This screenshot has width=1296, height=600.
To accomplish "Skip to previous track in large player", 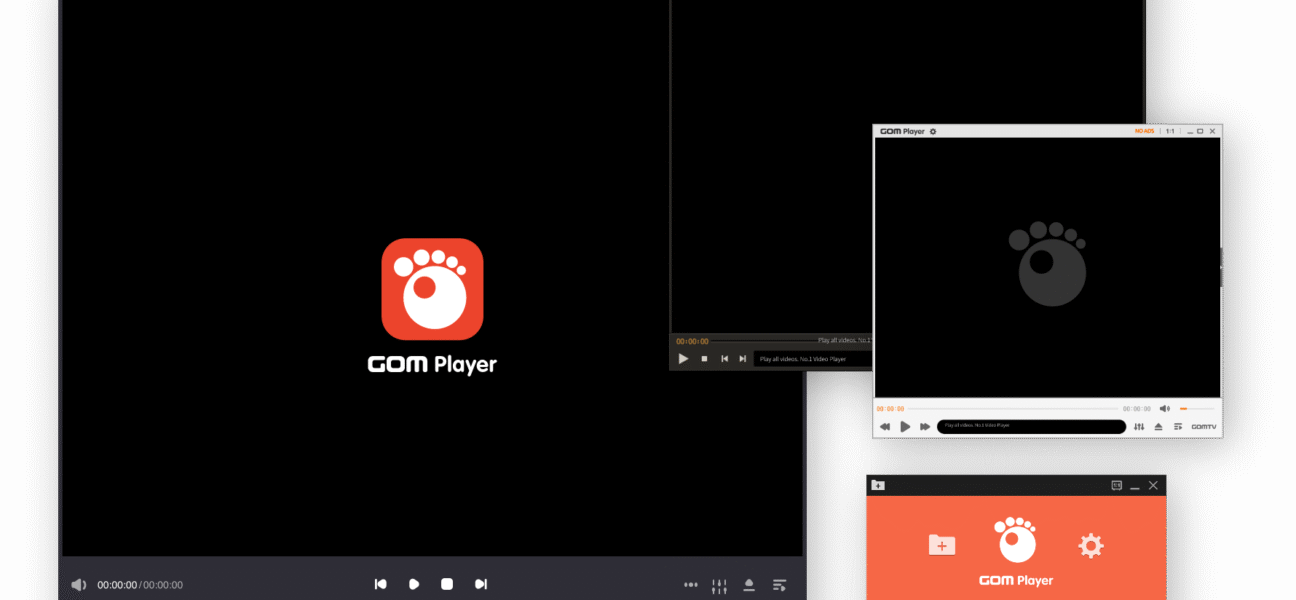I will pyautogui.click(x=380, y=584).
